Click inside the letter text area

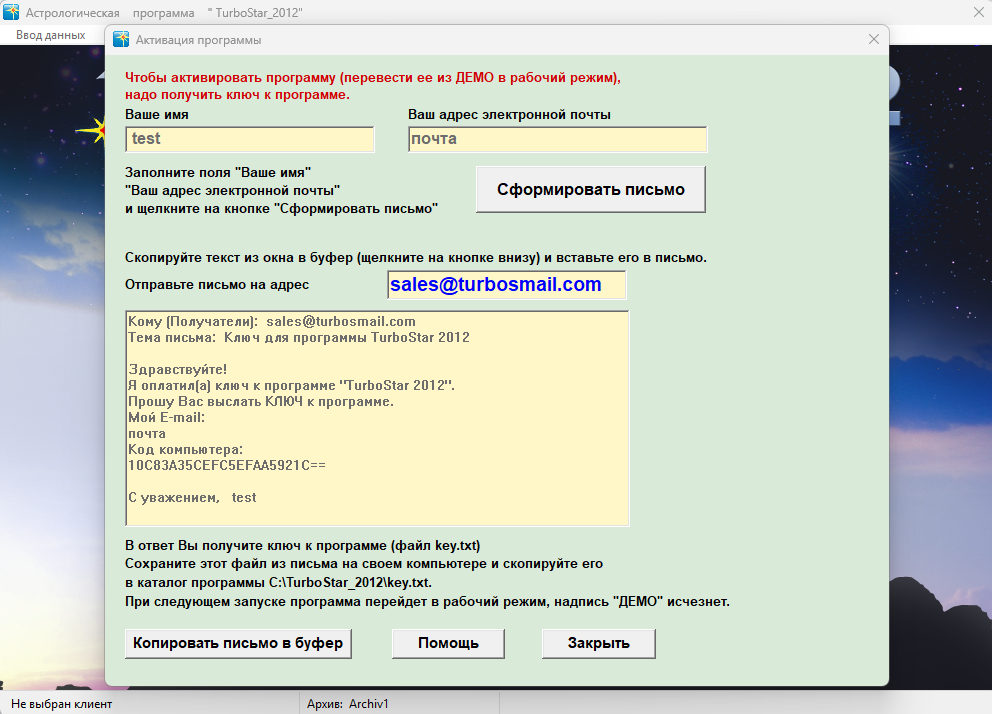[x=378, y=418]
